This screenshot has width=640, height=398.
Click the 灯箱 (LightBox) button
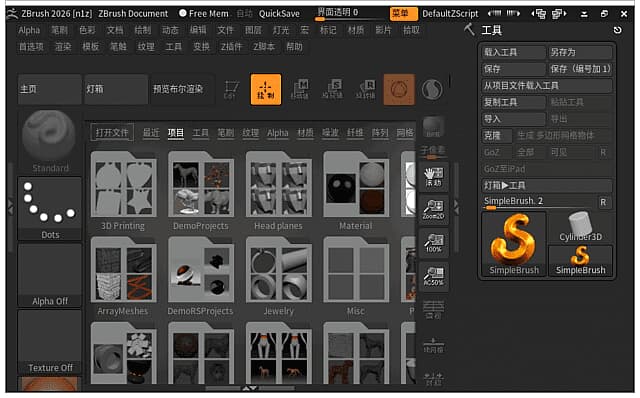tap(116, 89)
